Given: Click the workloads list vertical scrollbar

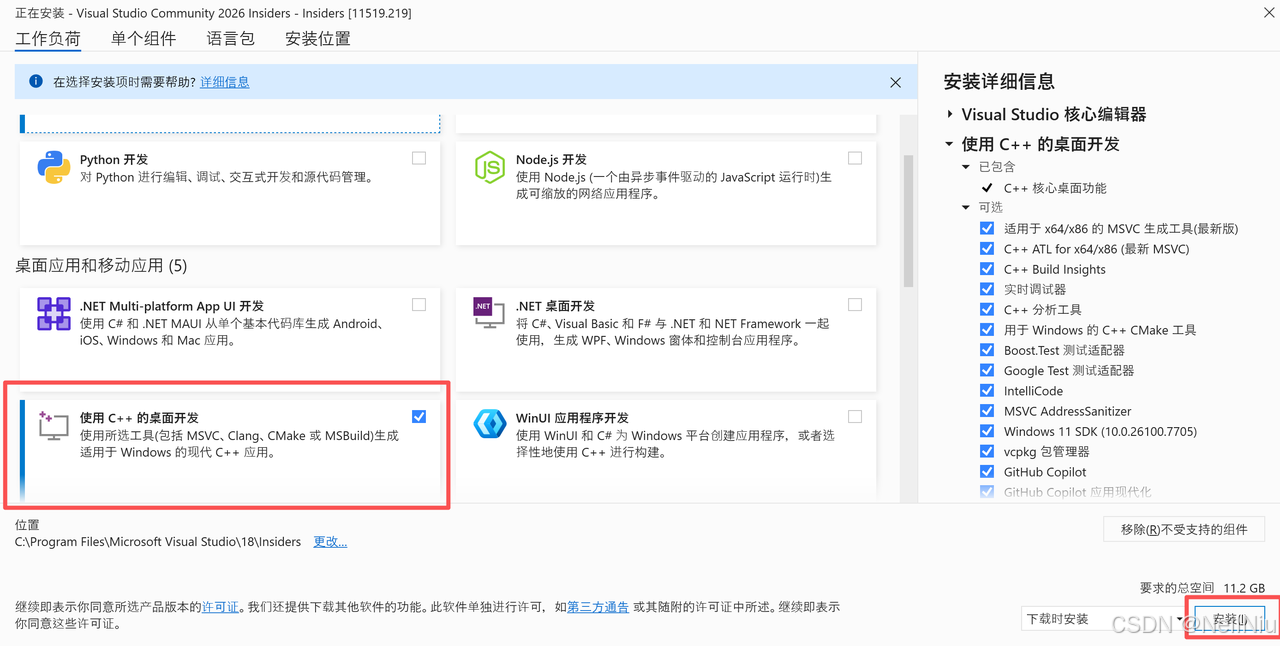Looking at the screenshot, I should 908,220.
